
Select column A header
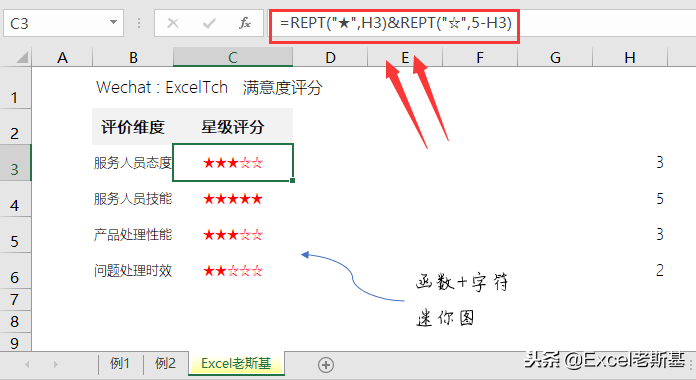coord(62,58)
